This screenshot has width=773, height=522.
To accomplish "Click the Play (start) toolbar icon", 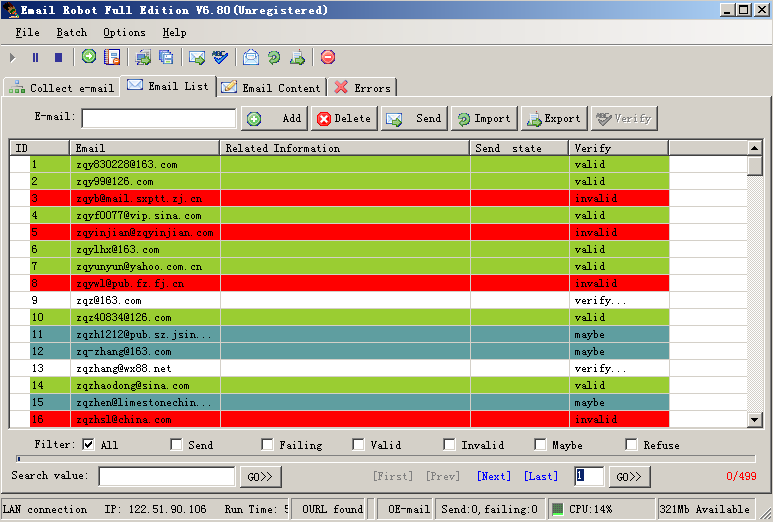I will [13, 58].
